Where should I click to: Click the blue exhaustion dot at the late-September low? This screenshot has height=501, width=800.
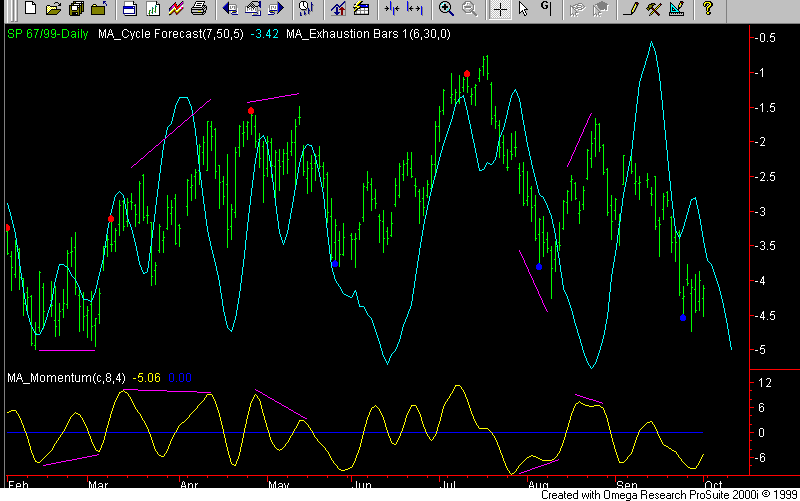coord(683,318)
